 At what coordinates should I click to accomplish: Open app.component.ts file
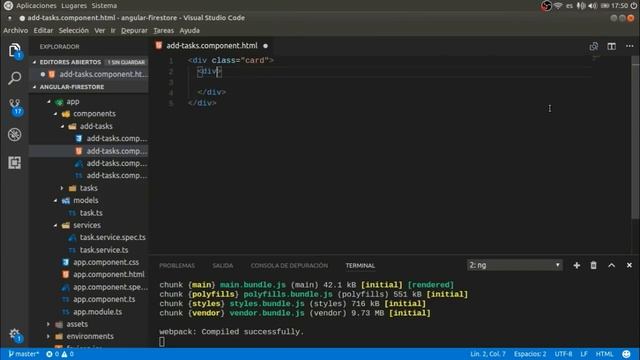[x=104, y=299]
